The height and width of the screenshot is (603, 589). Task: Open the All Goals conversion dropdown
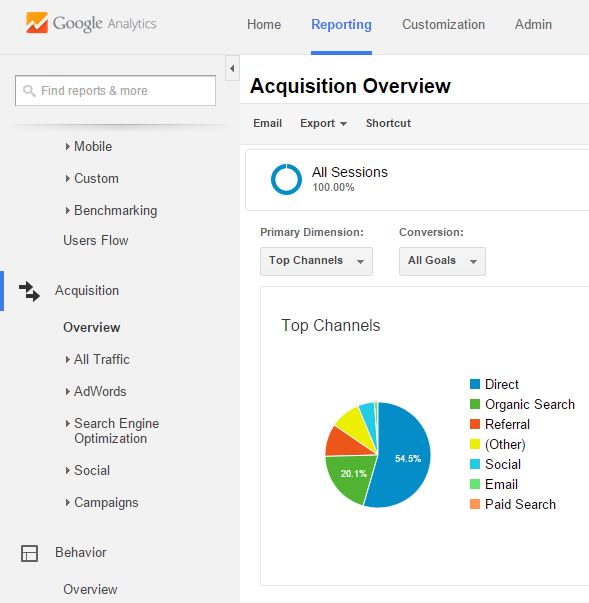tap(442, 261)
